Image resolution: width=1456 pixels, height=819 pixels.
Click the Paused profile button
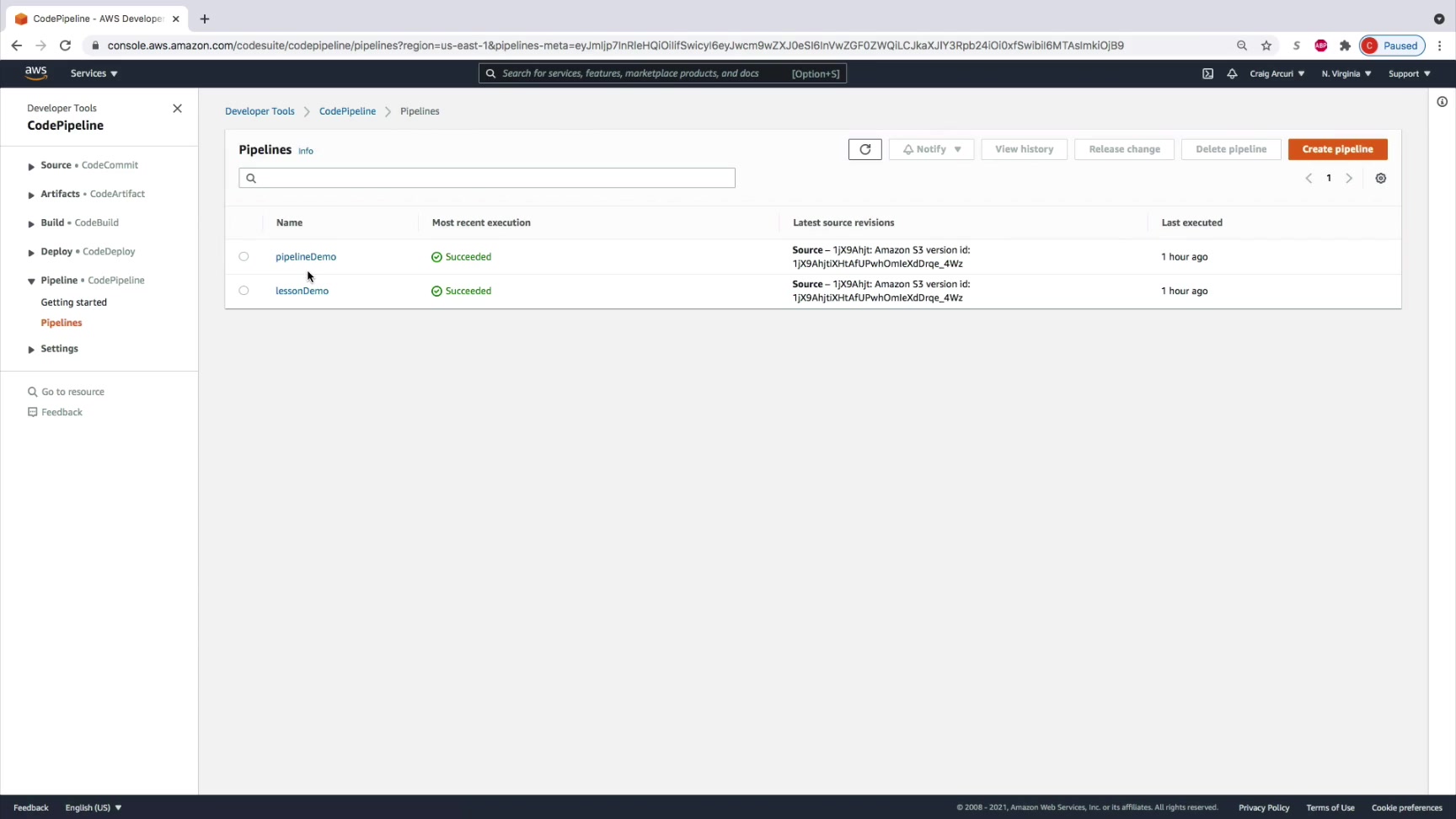(1392, 45)
